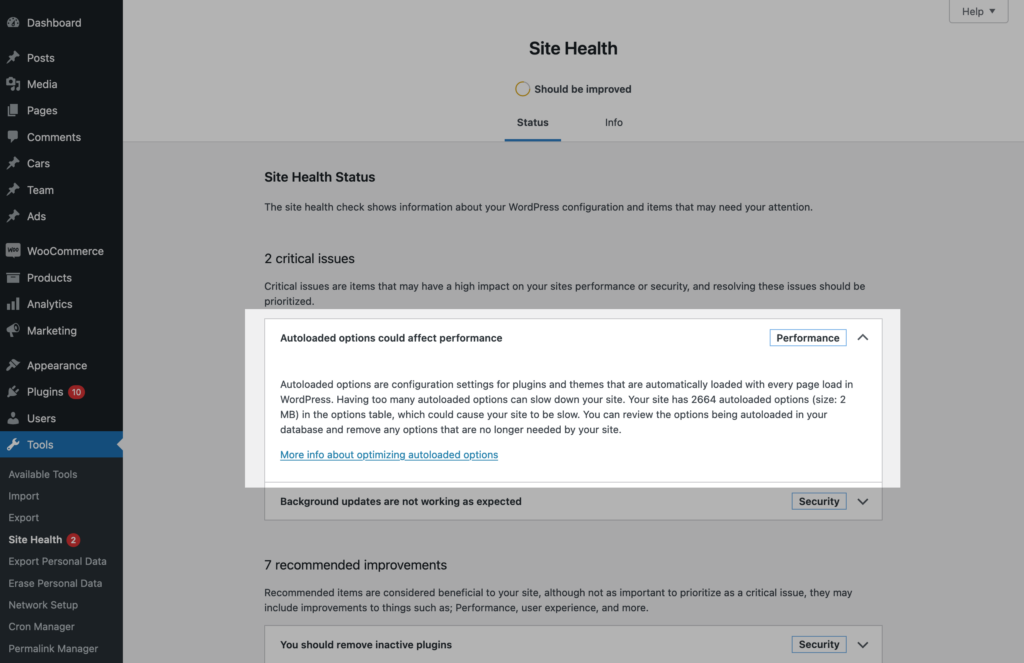This screenshot has height=663, width=1024.
Task: Click the Users person icon
Action: pos(13,419)
